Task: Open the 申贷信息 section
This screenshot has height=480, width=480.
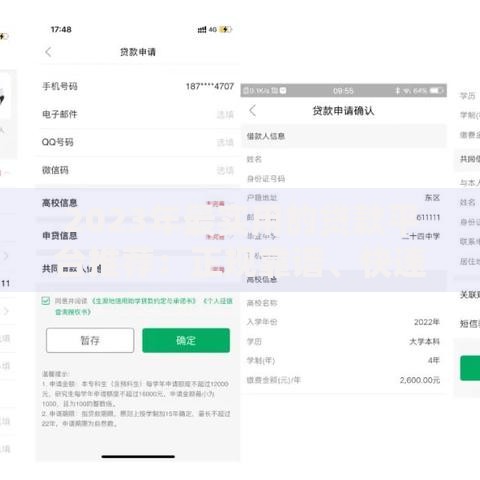Action: point(137,236)
